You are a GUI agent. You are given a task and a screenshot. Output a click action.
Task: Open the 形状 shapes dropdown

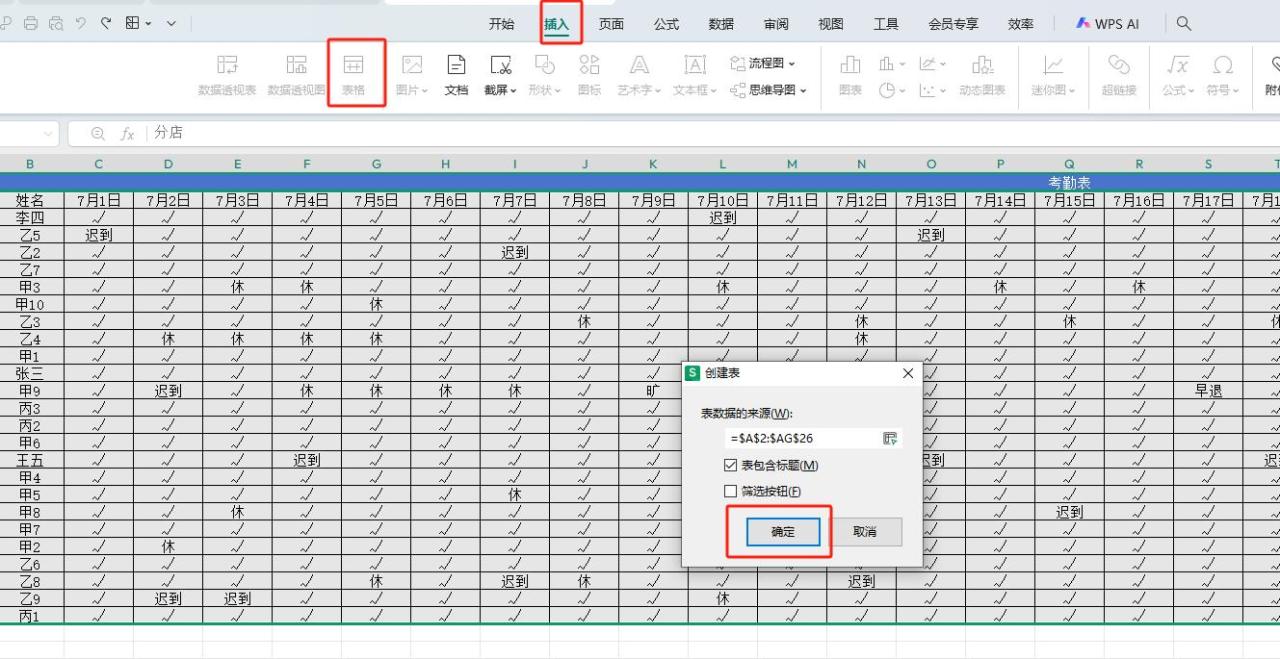544,75
